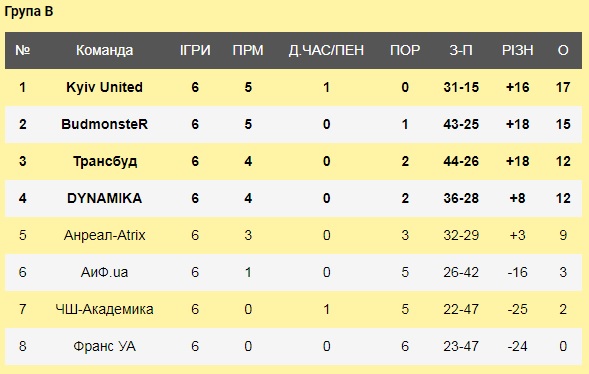The width and height of the screenshot is (589, 374).
Task: Select the Трансбуд team row
Action: [293, 161]
